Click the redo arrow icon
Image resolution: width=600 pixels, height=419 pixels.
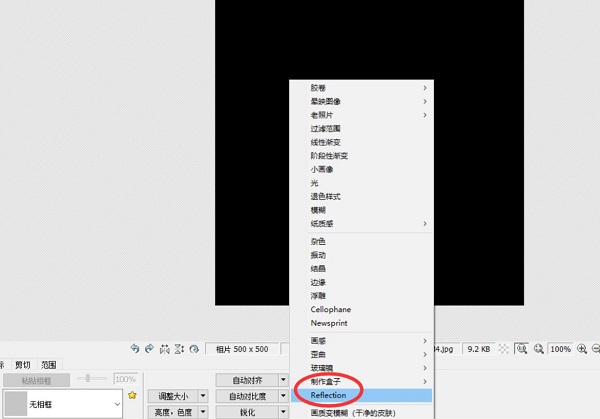(x=150, y=349)
